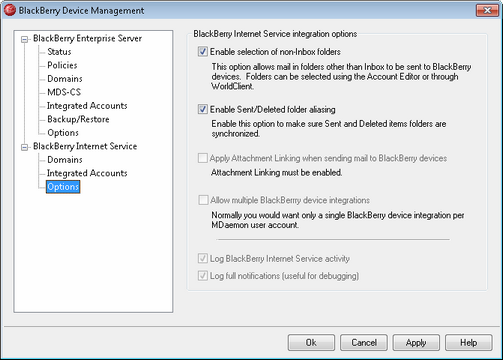Collapse the BlackBerry Enterprise Server tree node
Image resolution: width=503 pixels, height=360 pixels.
click(x=24, y=39)
